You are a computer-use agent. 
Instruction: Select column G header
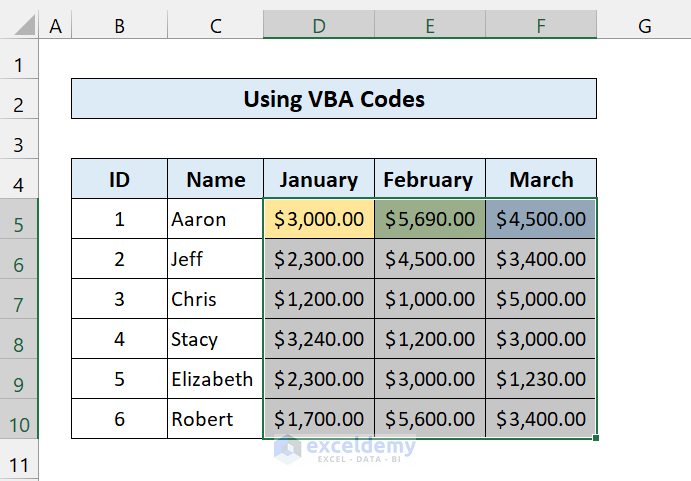point(643,26)
